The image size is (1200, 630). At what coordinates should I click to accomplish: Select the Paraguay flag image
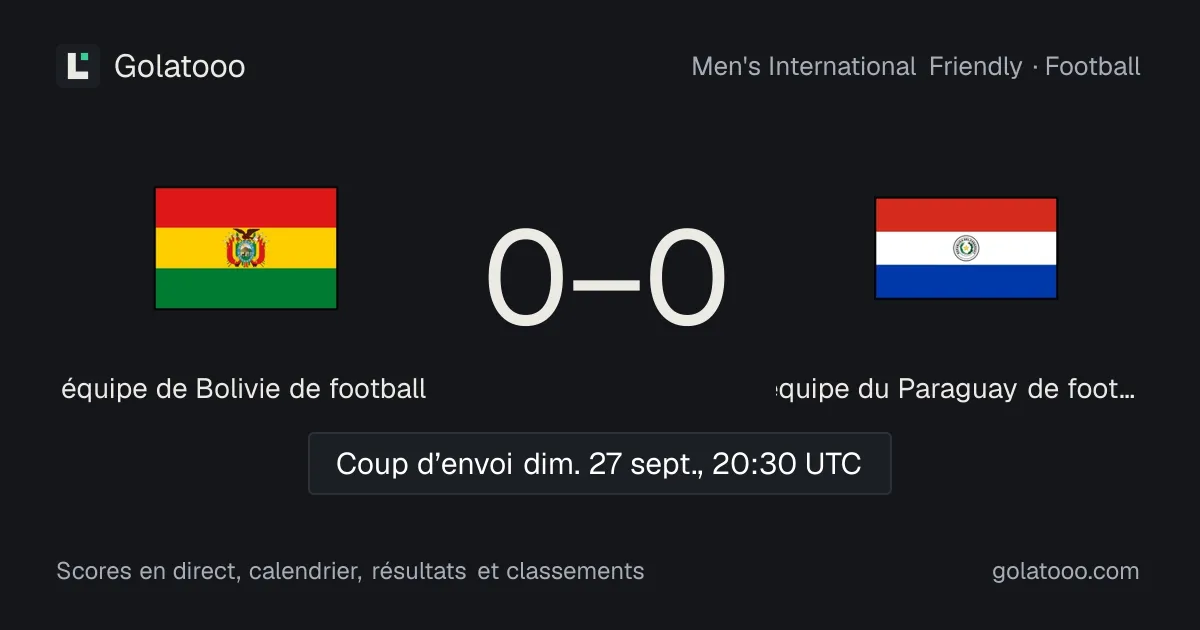pyautogui.click(x=966, y=248)
